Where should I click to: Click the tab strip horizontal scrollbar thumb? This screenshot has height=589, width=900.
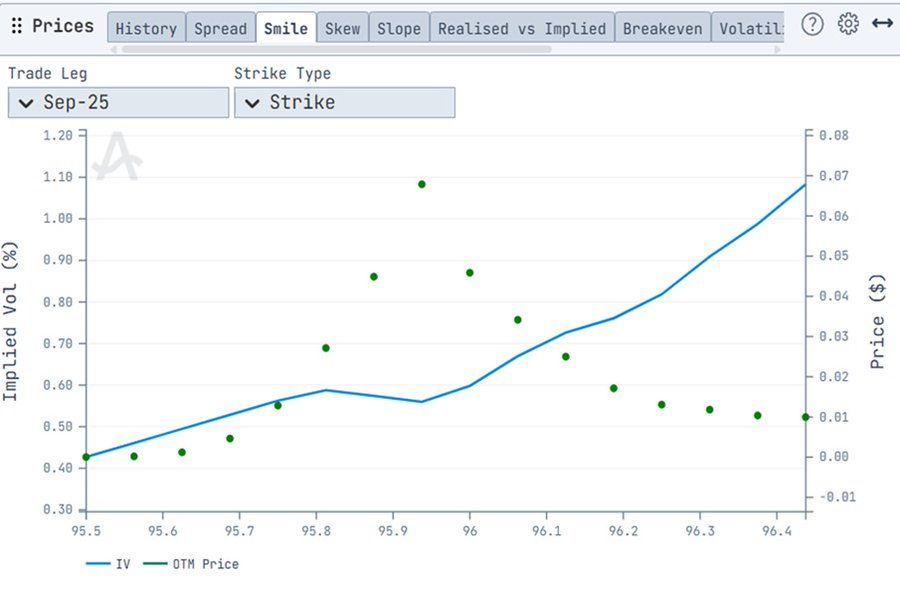pyautogui.click(x=337, y=49)
